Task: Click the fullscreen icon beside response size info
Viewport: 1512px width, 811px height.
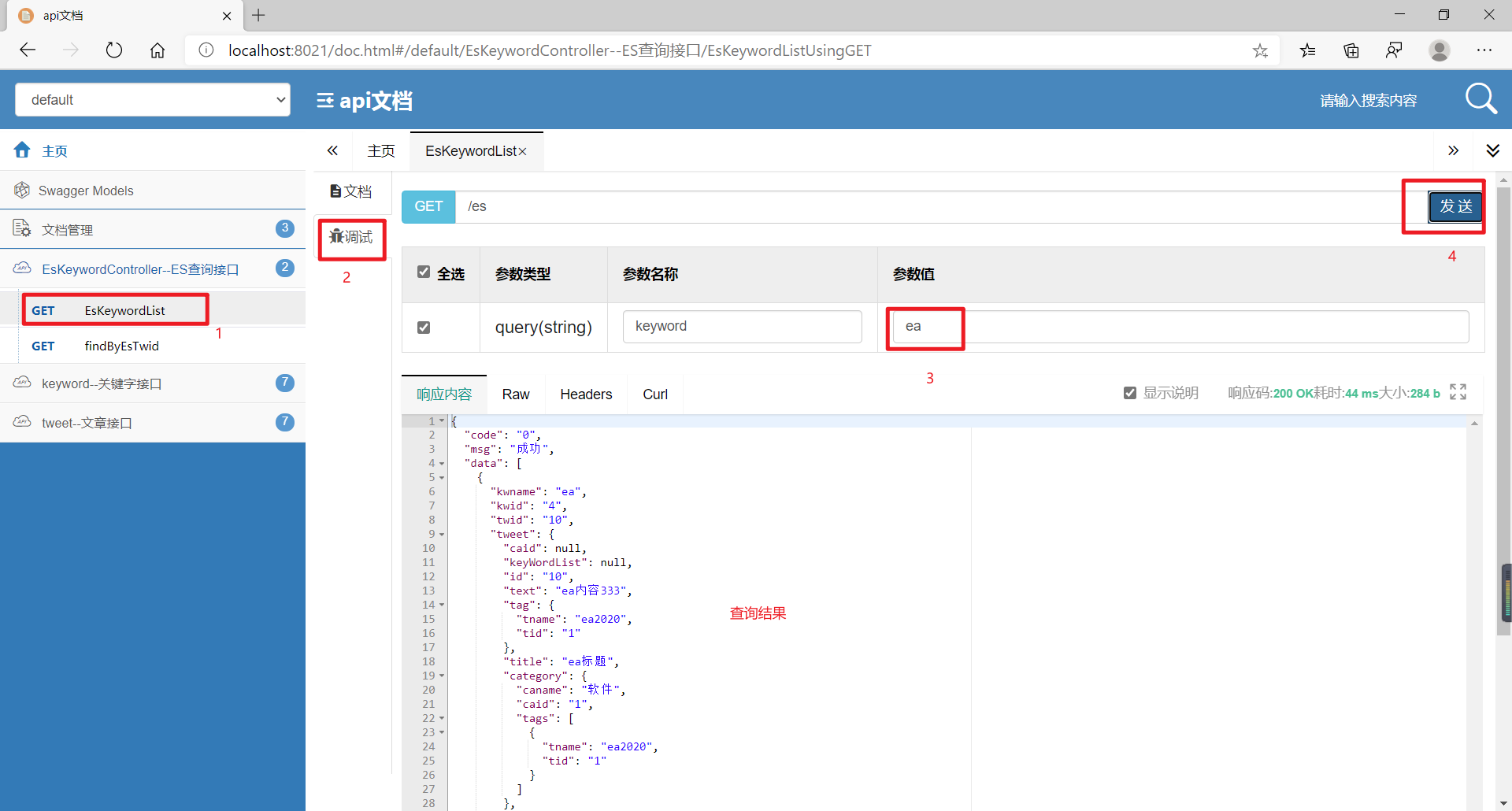Action: click(1458, 391)
